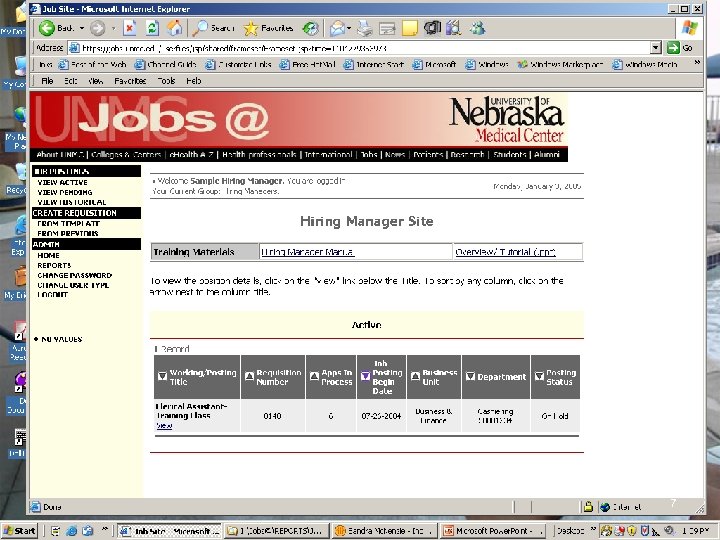The height and width of the screenshot is (540, 720).
Task: Open the Back button history dropdown arrow
Action: click(82, 28)
